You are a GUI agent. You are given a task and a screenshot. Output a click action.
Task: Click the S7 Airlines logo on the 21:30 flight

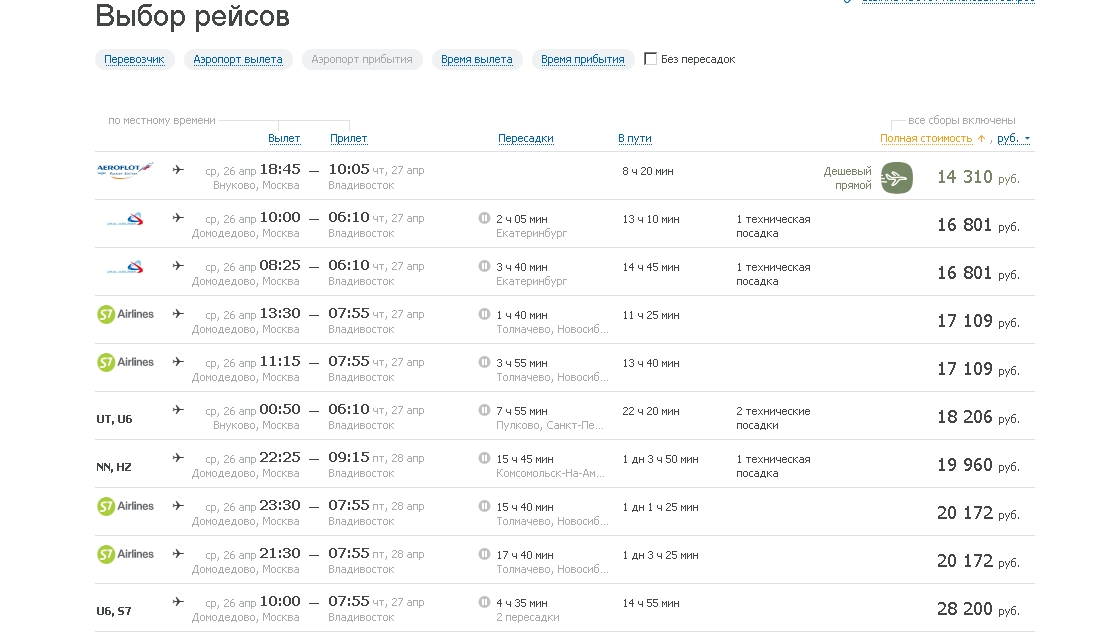[x=125, y=554]
